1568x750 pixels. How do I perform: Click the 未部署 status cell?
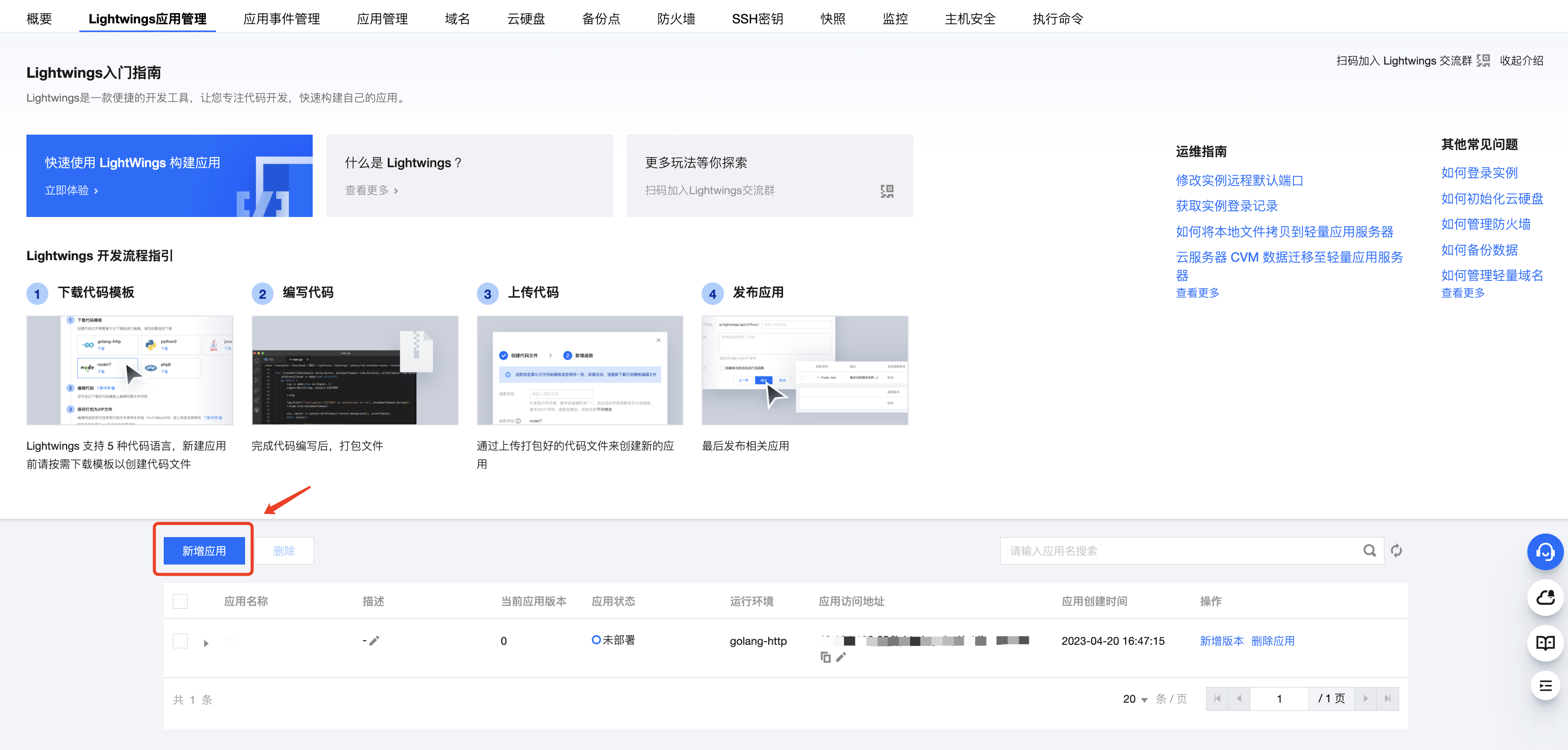(613, 640)
